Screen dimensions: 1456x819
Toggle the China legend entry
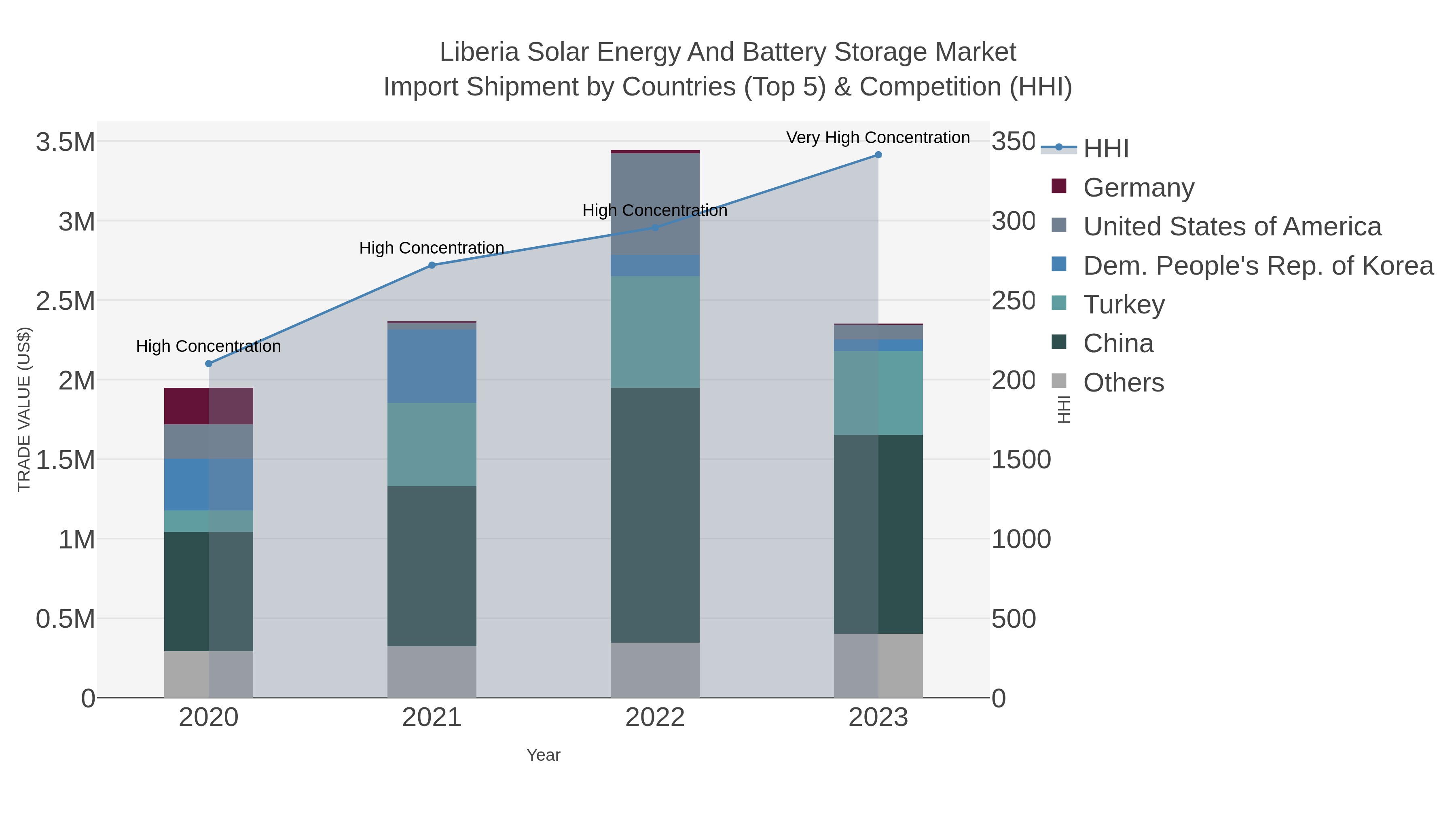click(1102, 343)
